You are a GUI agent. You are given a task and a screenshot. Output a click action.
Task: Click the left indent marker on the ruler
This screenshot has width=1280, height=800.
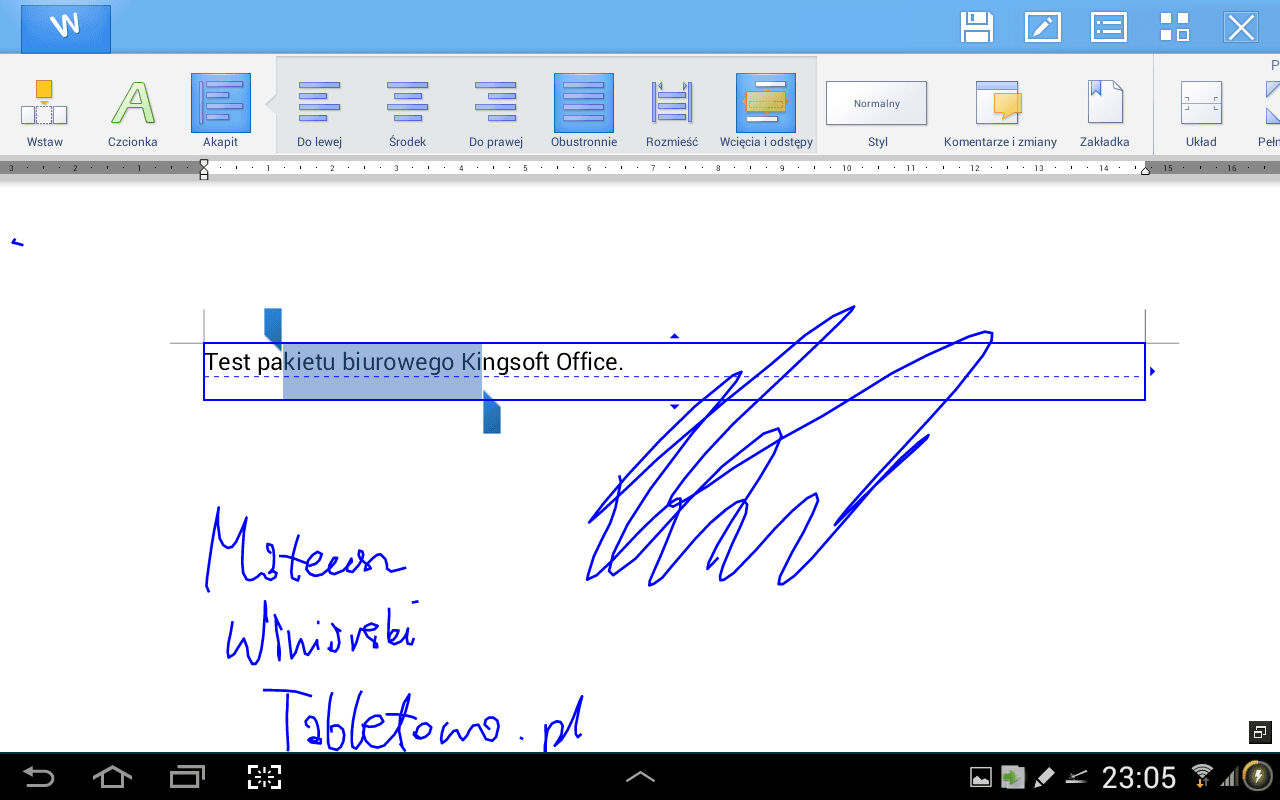[x=204, y=170]
